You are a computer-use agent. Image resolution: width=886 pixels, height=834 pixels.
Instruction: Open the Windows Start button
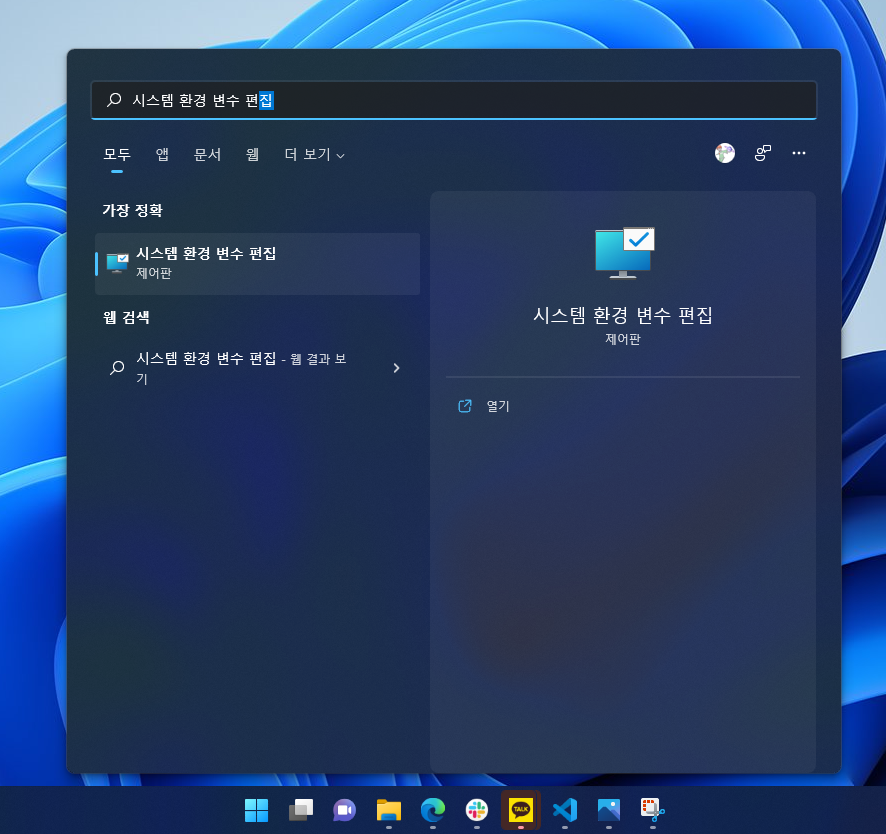point(257,810)
